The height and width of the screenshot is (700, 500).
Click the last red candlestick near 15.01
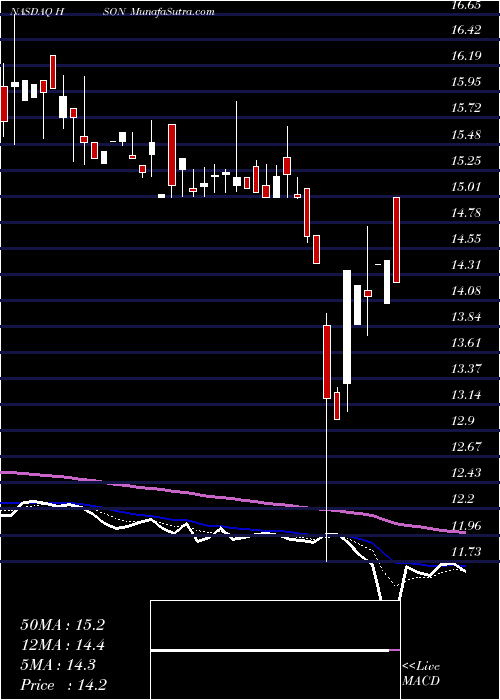coord(397,240)
